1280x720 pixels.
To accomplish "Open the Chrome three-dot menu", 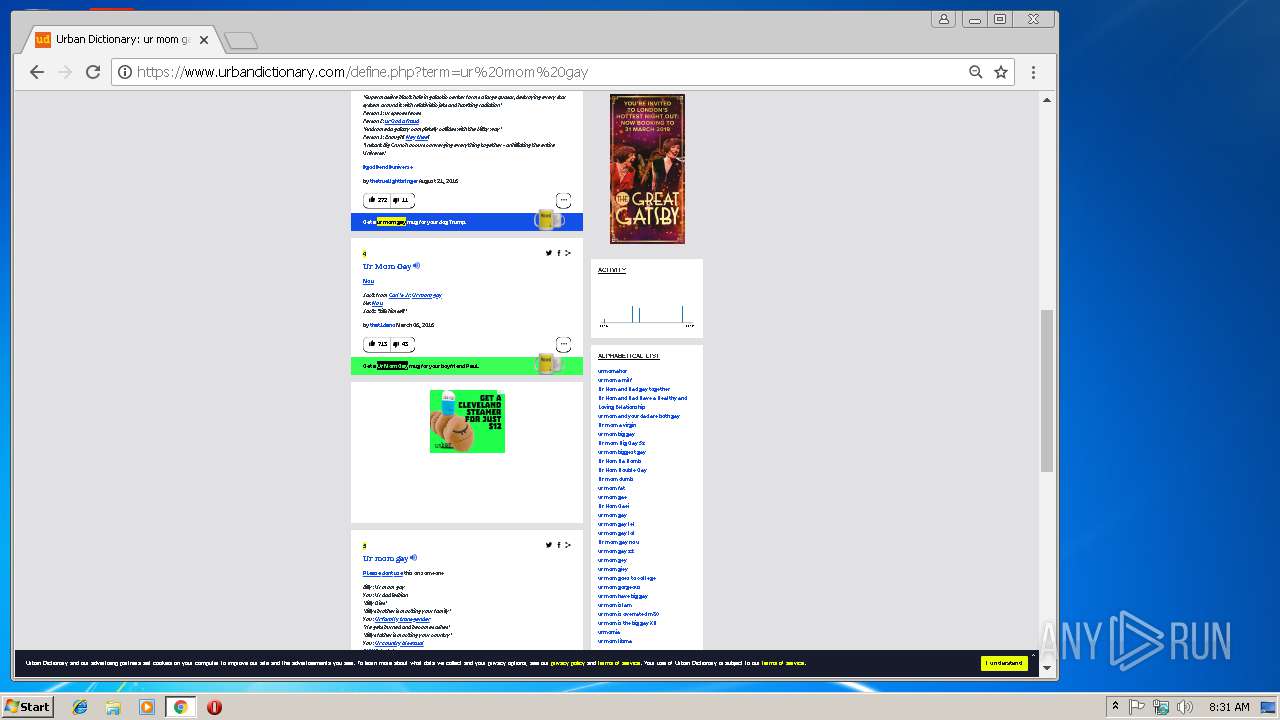I will click(x=1033, y=72).
